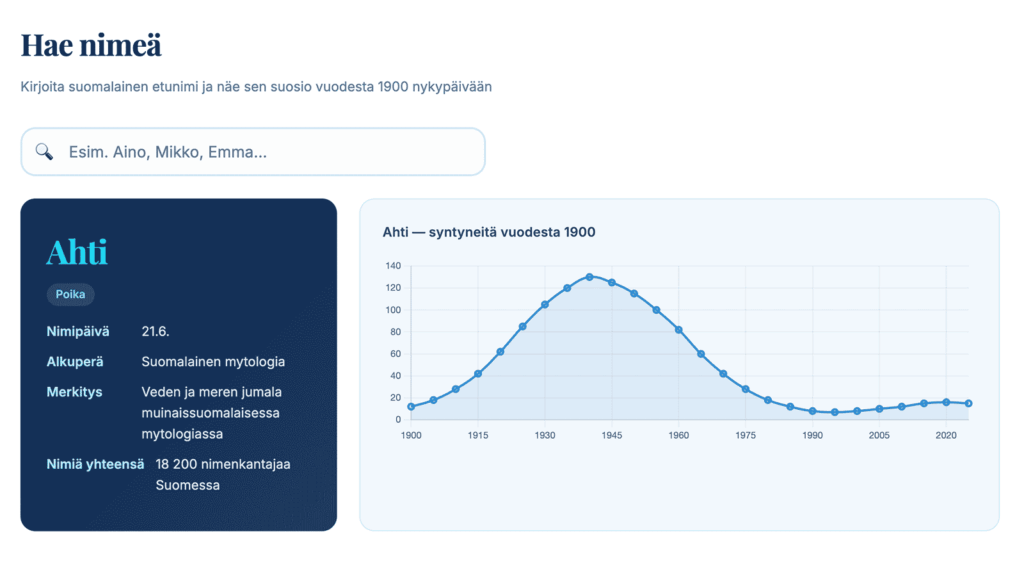Click the 1900 data point on chart
Viewport: 1024px width, 561px height.
411,406
